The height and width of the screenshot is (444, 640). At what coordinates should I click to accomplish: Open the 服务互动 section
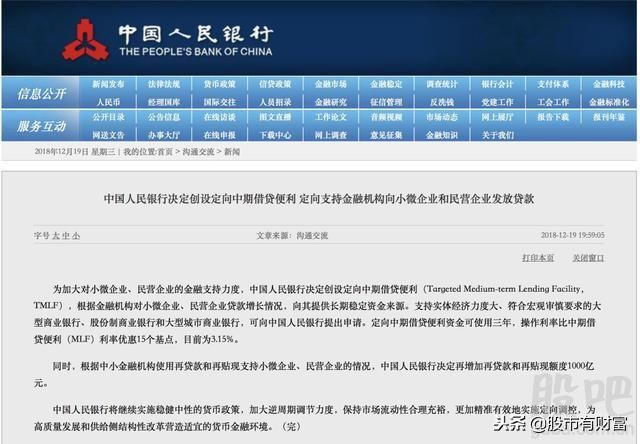[x=41, y=126]
